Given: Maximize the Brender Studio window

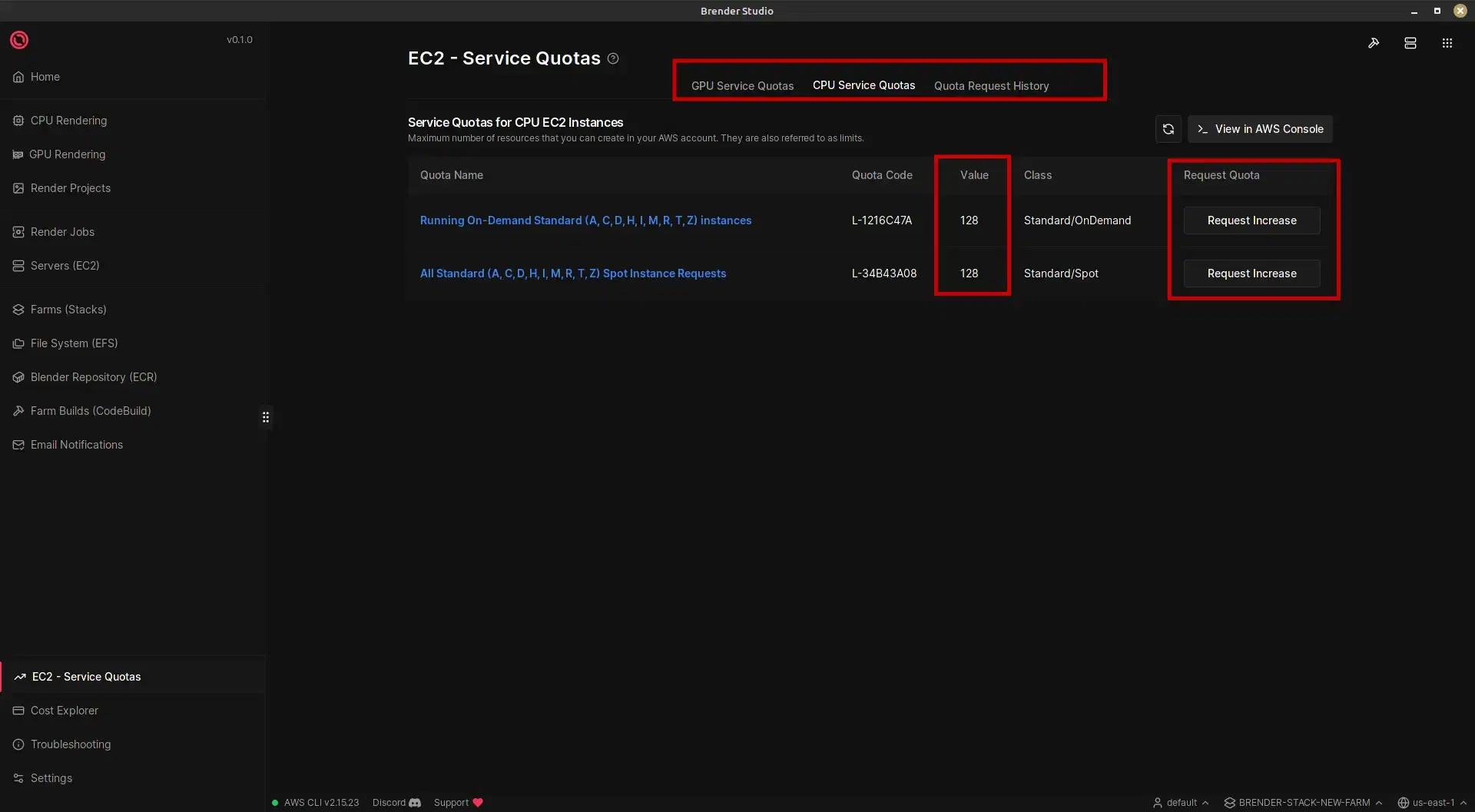Looking at the screenshot, I should point(1437,11).
